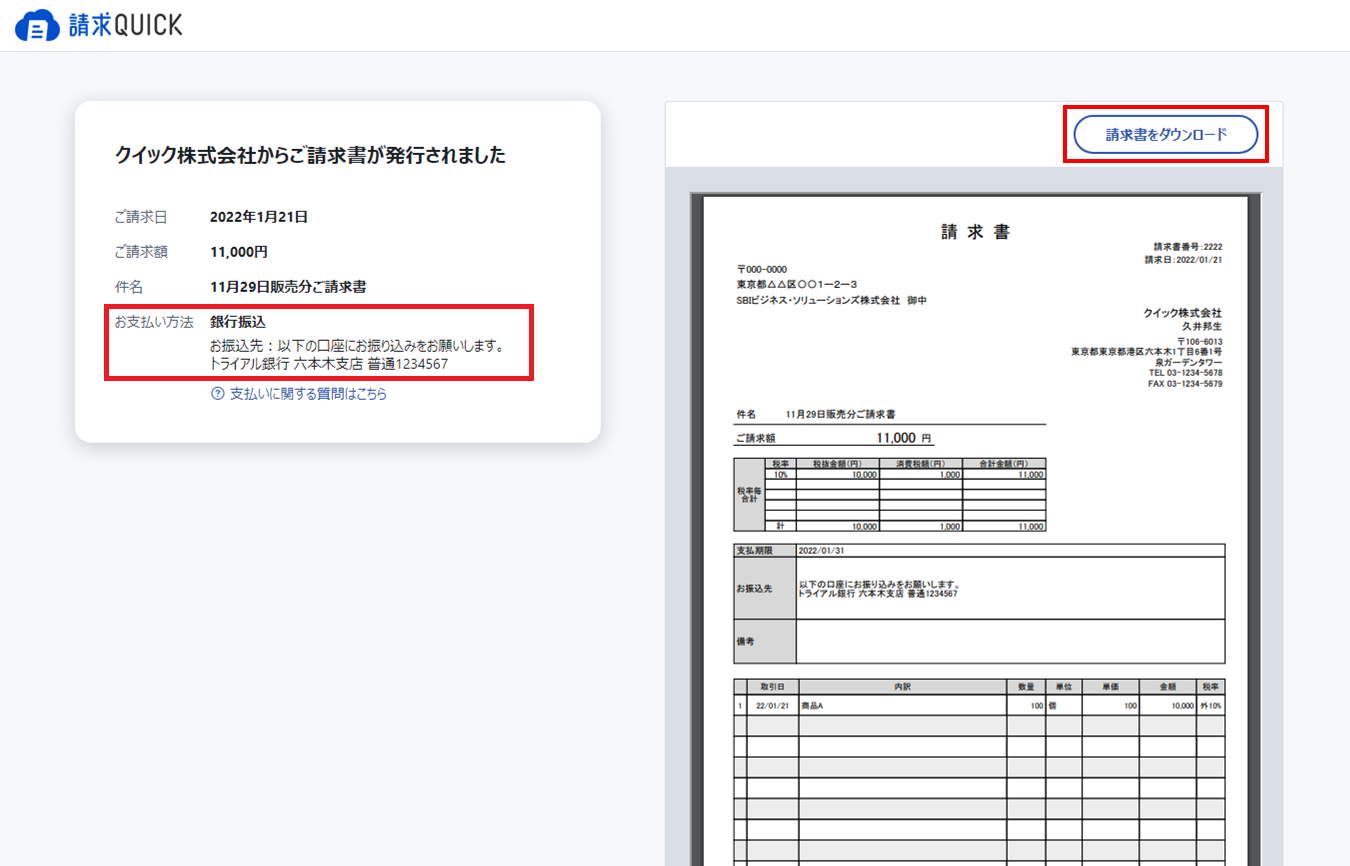Click the 取引日 column header
This screenshot has height=866, width=1350.
click(772, 688)
